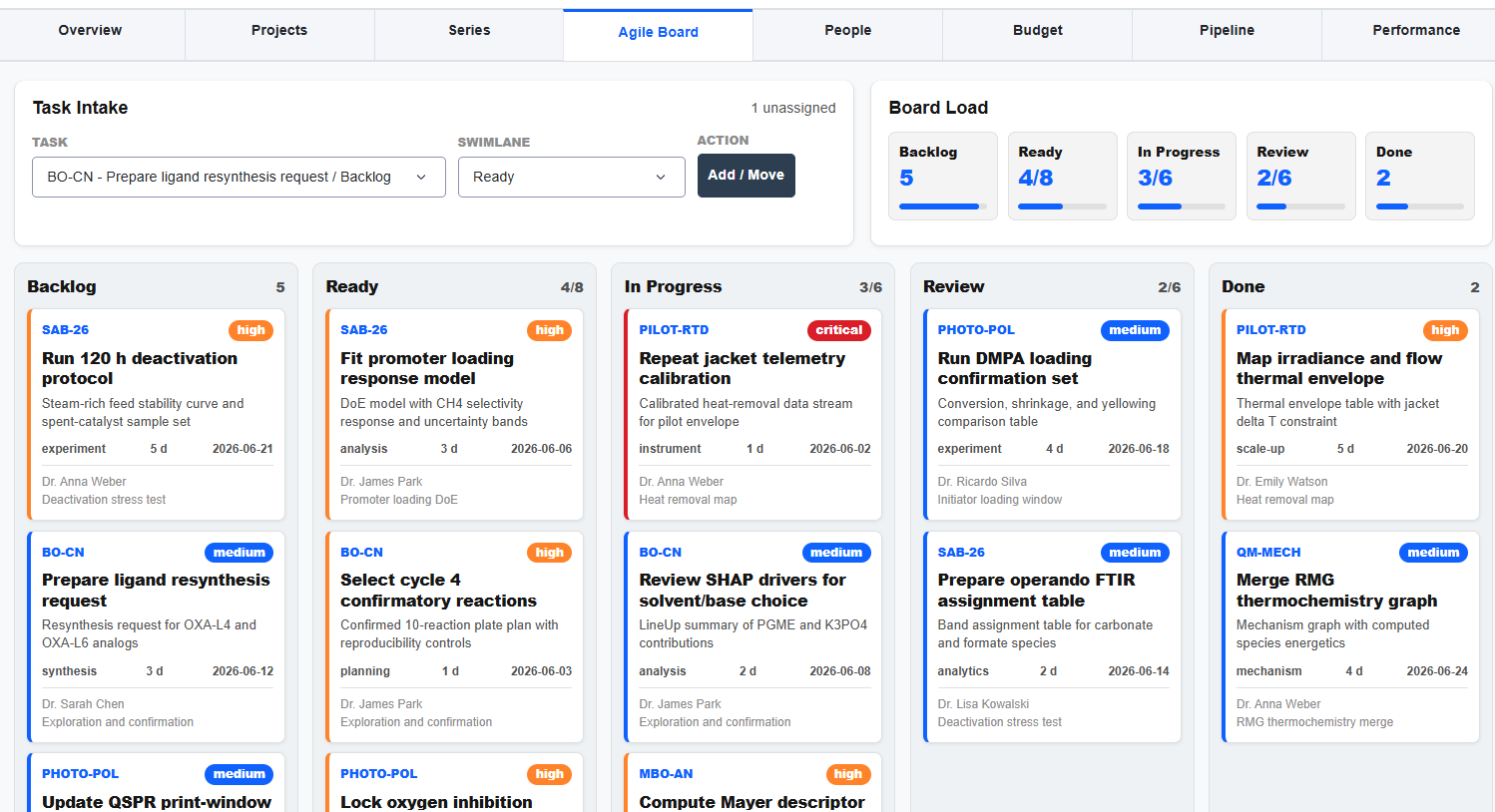Click the '1 unassigned' text in Task Intake

click(793, 108)
